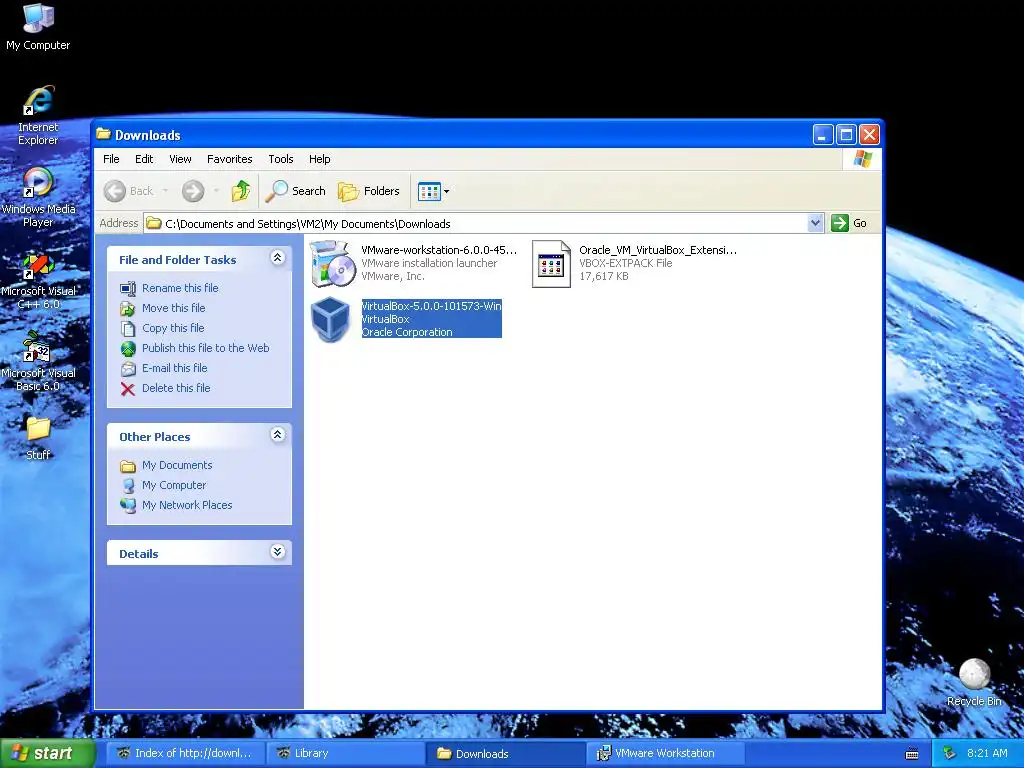
Task: Click the VMware-workstation-6.0.0 file name
Action: (439, 250)
